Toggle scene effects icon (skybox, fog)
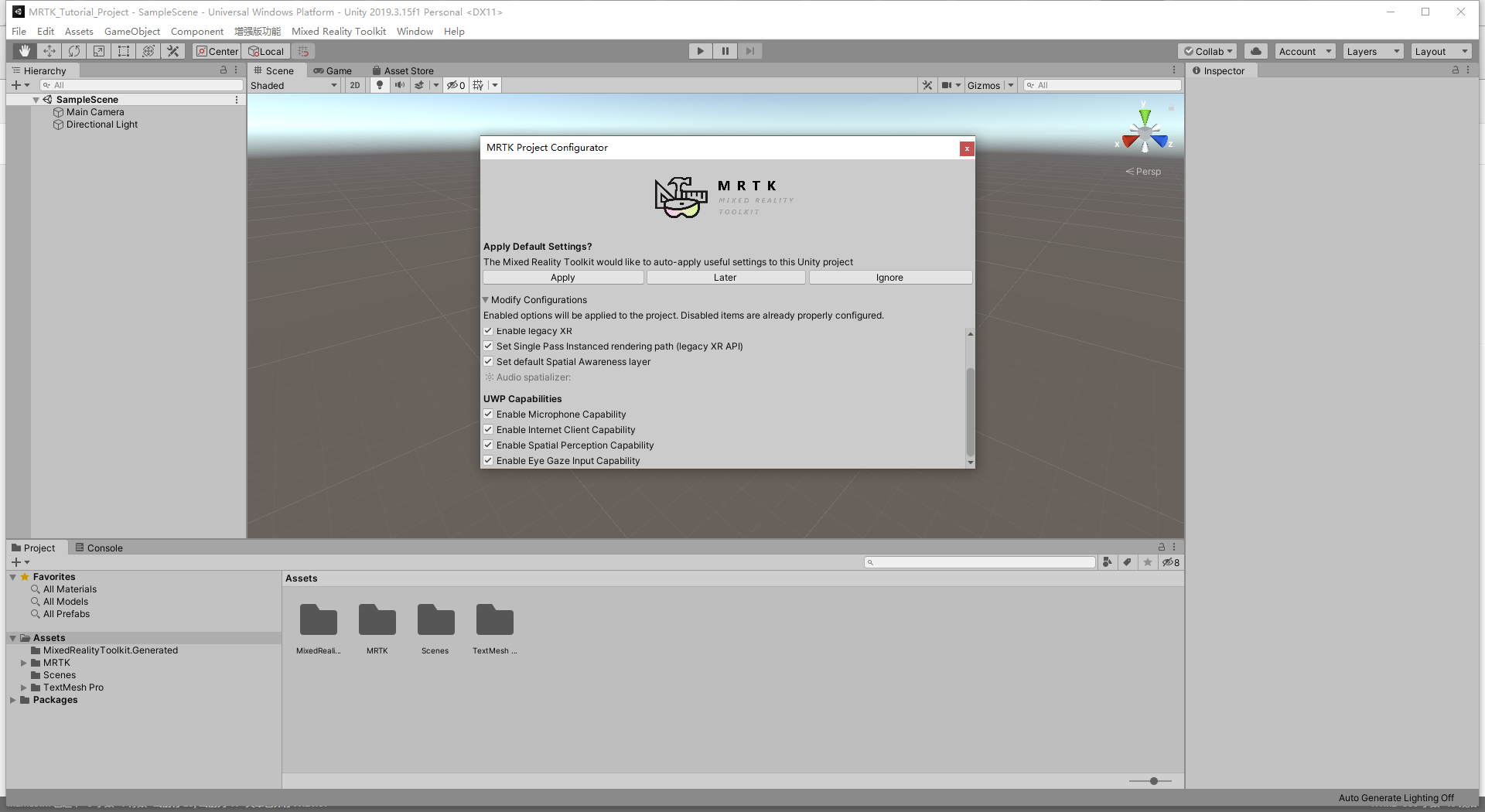This screenshot has width=1485, height=812. [x=419, y=85]
